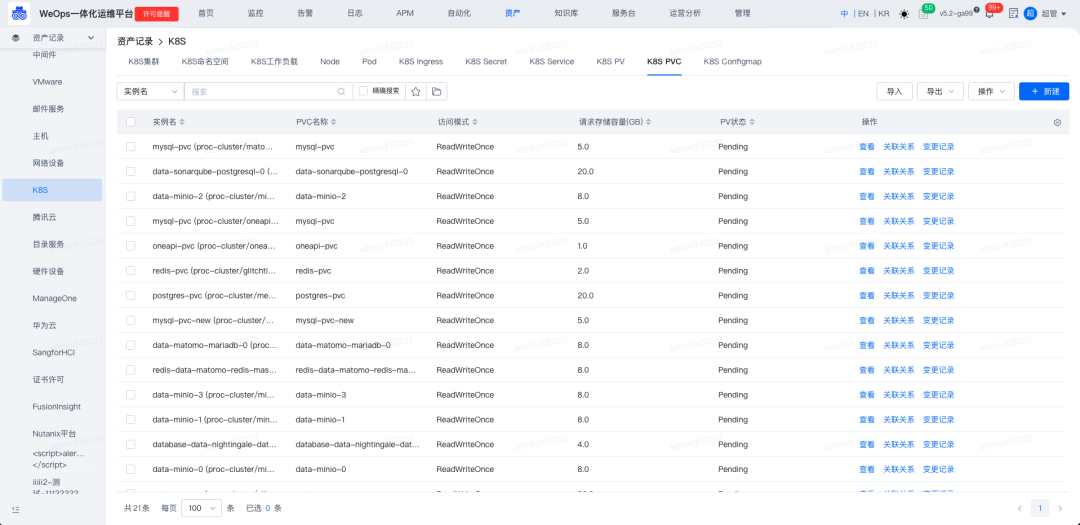Image resolution: width=1080 pixels, height=525 pixels.
Task: Select 腾讯云 in the sidebar
Action: (x=43, y=217)
